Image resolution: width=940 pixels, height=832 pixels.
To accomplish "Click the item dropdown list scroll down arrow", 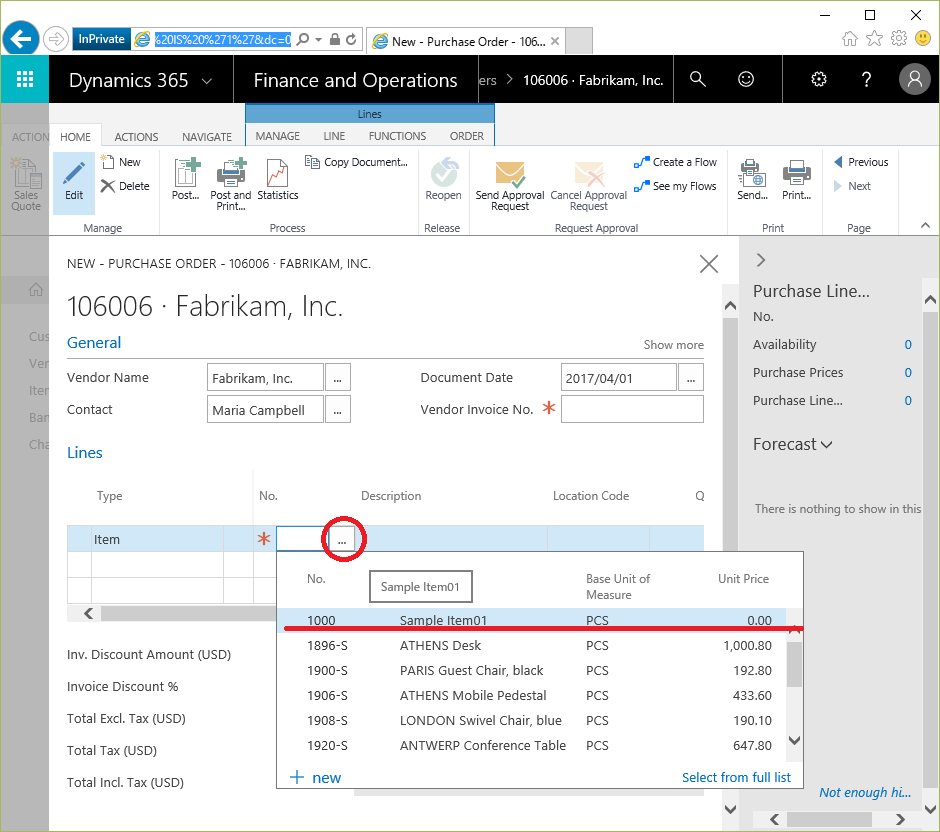I will [x=795, y=740].
